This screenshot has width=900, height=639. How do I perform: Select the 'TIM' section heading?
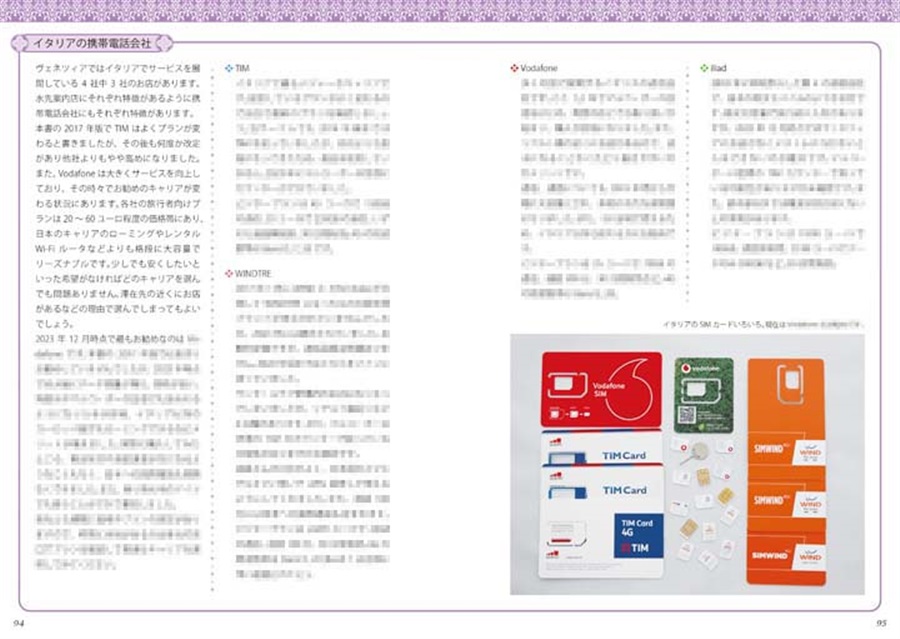click(x=242, y=68)
